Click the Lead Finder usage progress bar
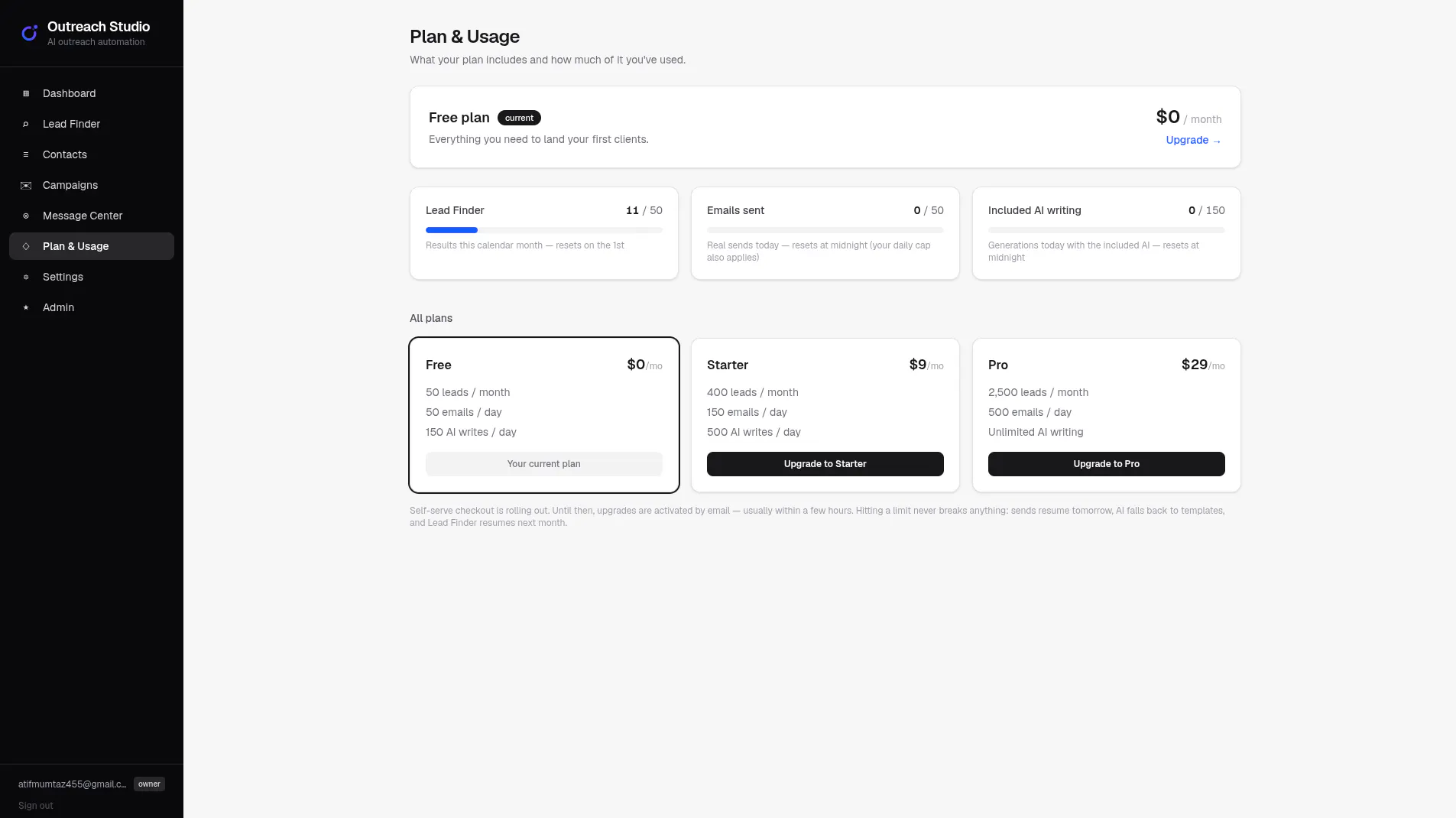 (x=543, y=230)
